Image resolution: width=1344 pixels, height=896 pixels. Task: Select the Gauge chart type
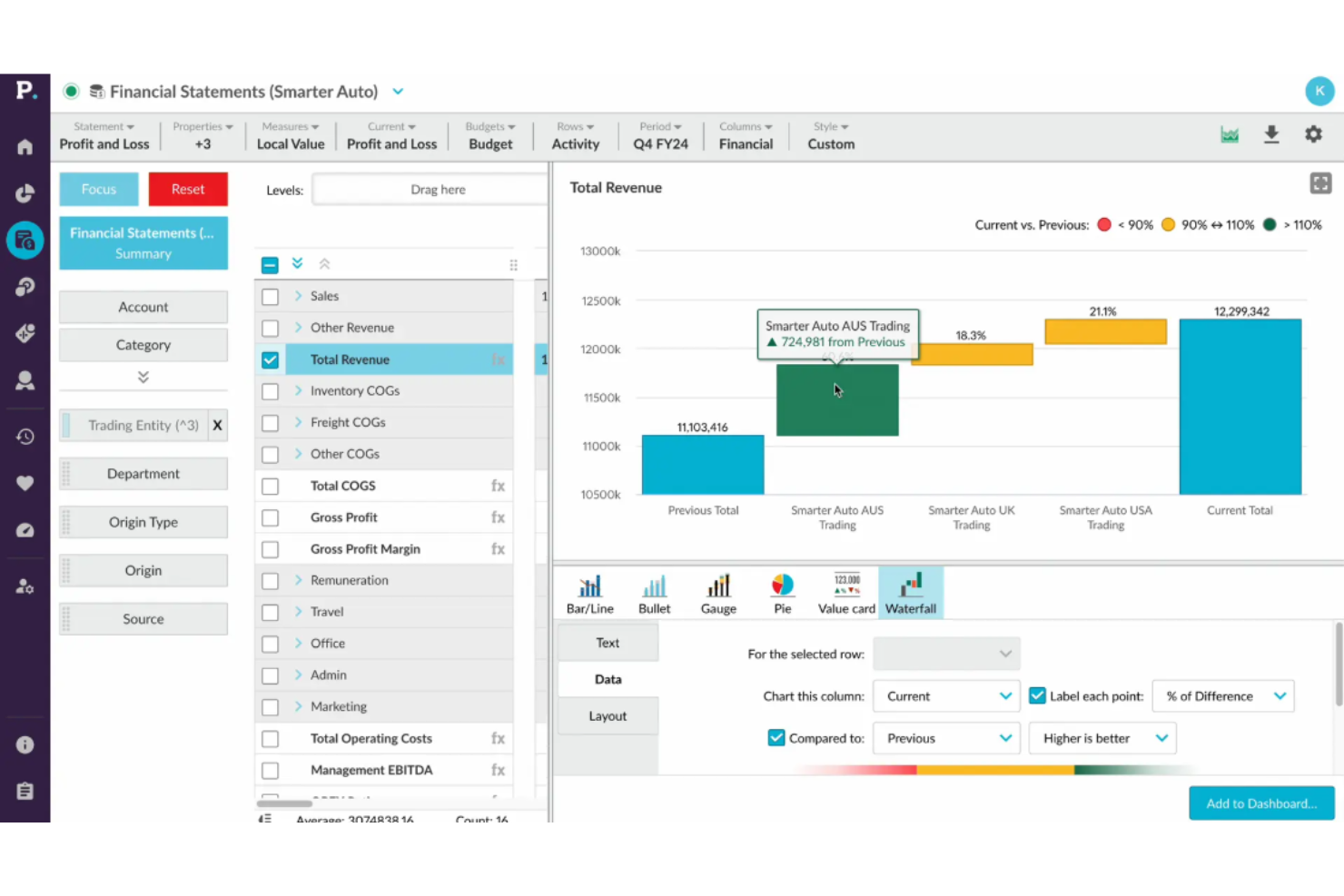718,594
